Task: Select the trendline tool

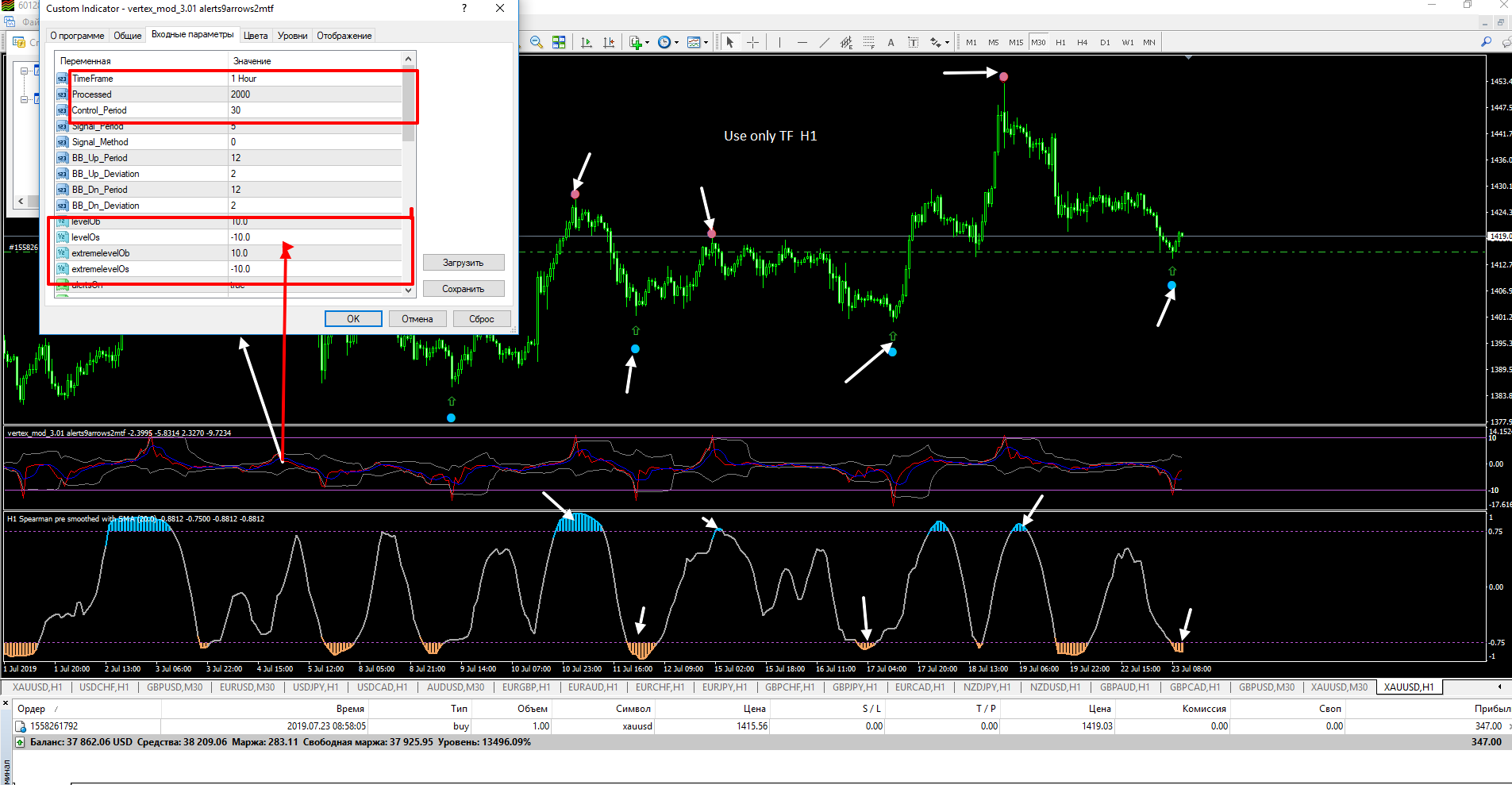Action: pos(825,42)
